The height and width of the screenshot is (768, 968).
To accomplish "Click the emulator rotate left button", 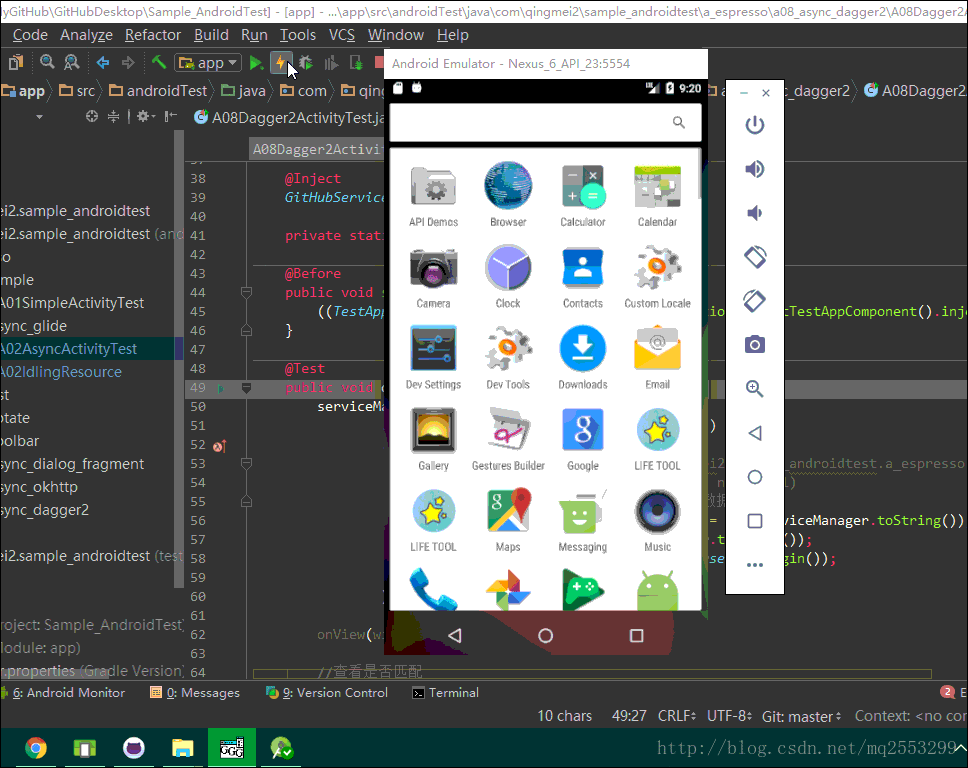I will tap(754, 257).
